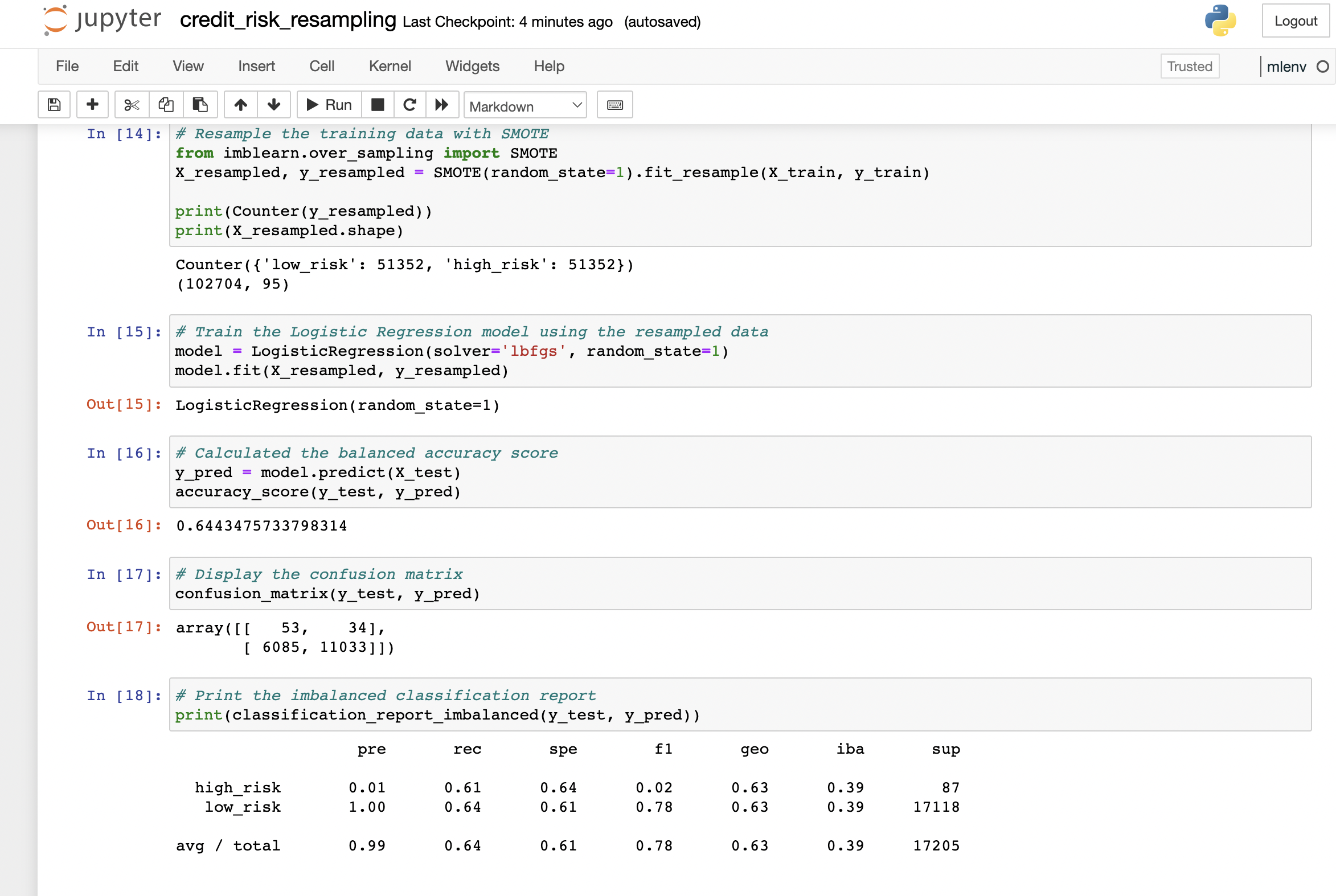This screenshot has height=896, width=1336.
Task: Click the In [14]: prompt label
Action: click(x=124, y=134)
